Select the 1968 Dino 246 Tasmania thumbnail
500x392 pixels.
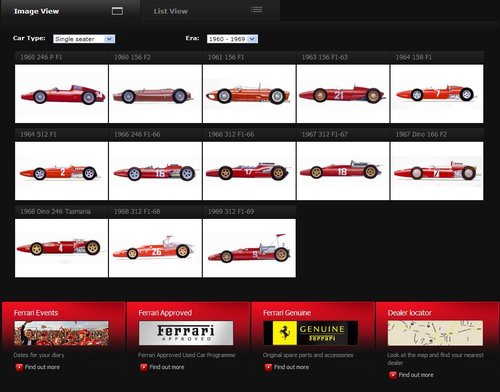[61, 248]
